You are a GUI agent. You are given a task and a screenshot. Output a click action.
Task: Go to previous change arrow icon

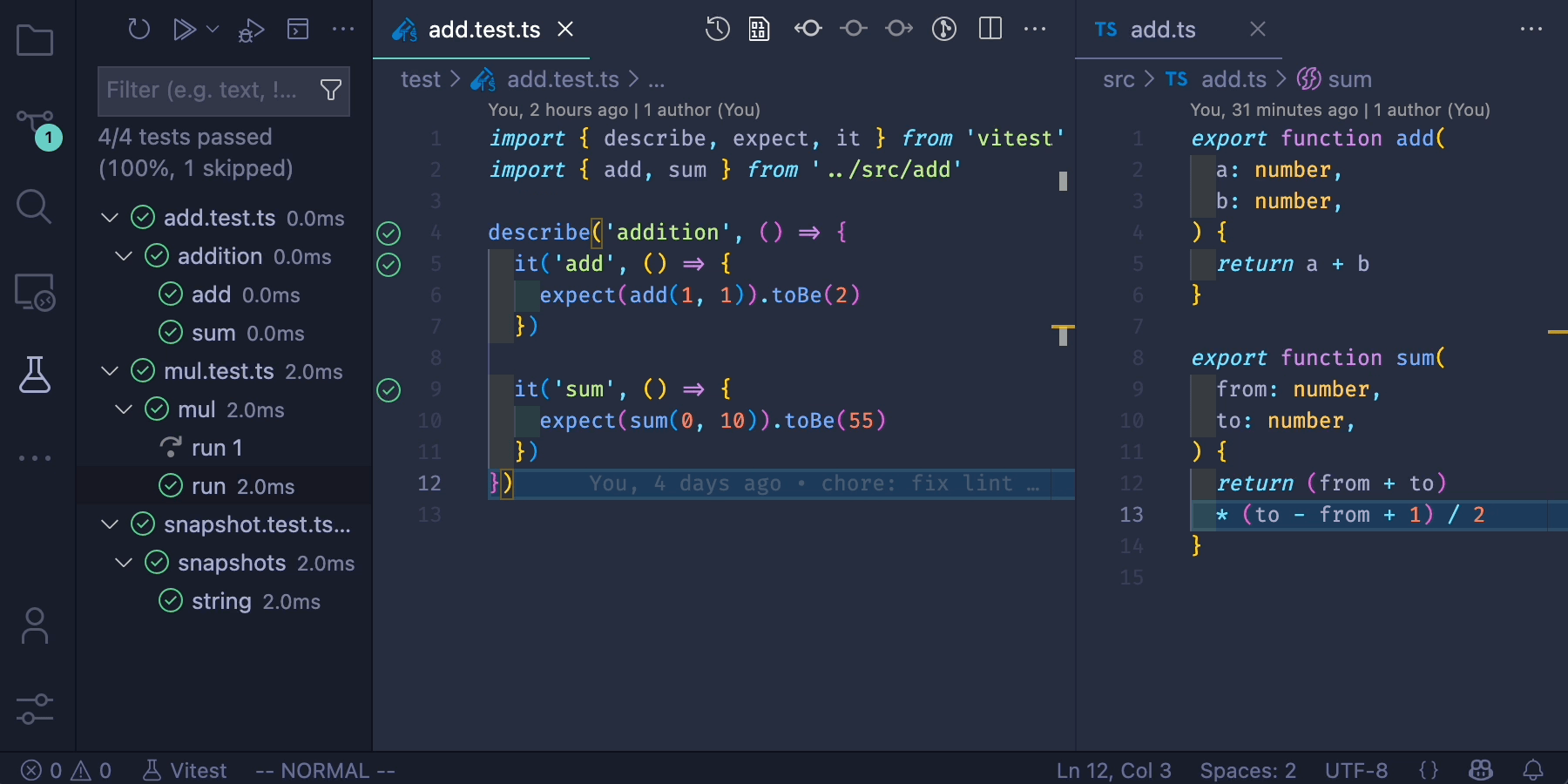pyautogui.click(x=808, y=29)
